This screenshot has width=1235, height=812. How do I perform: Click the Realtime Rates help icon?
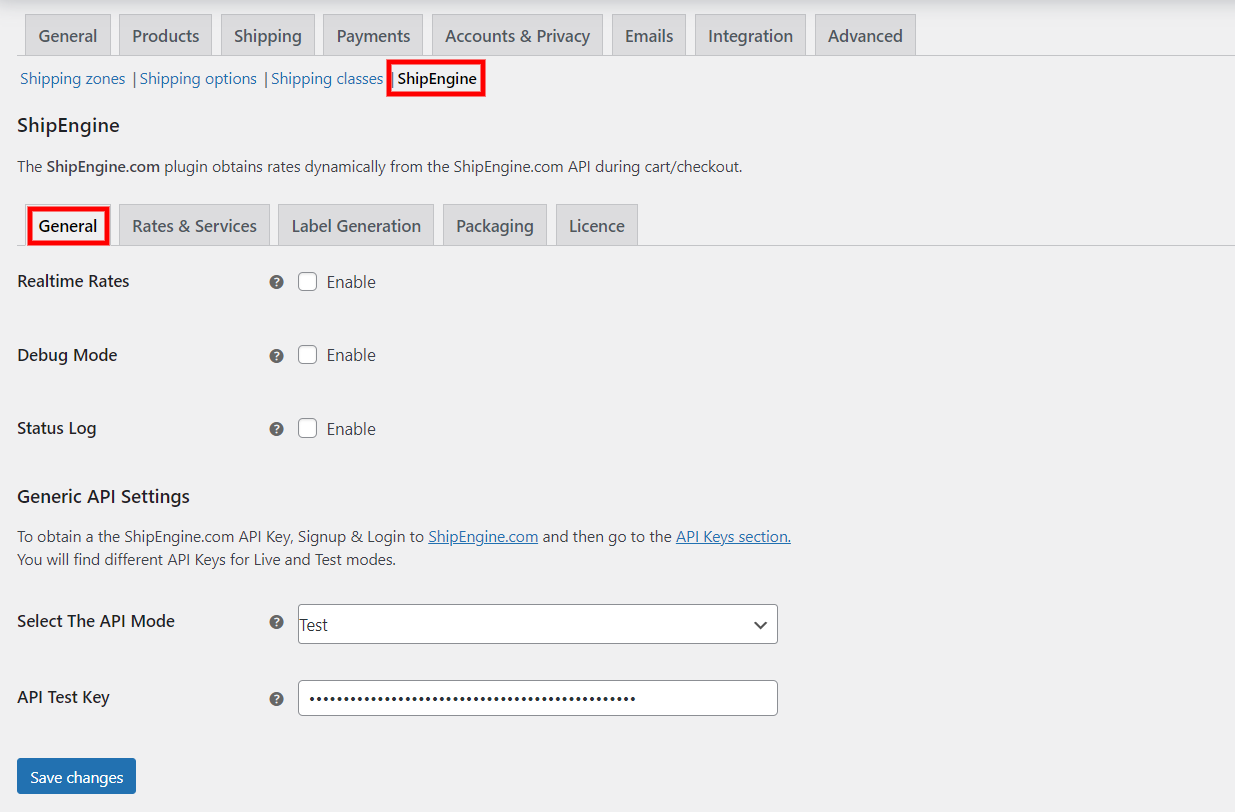tap(277, 282)
